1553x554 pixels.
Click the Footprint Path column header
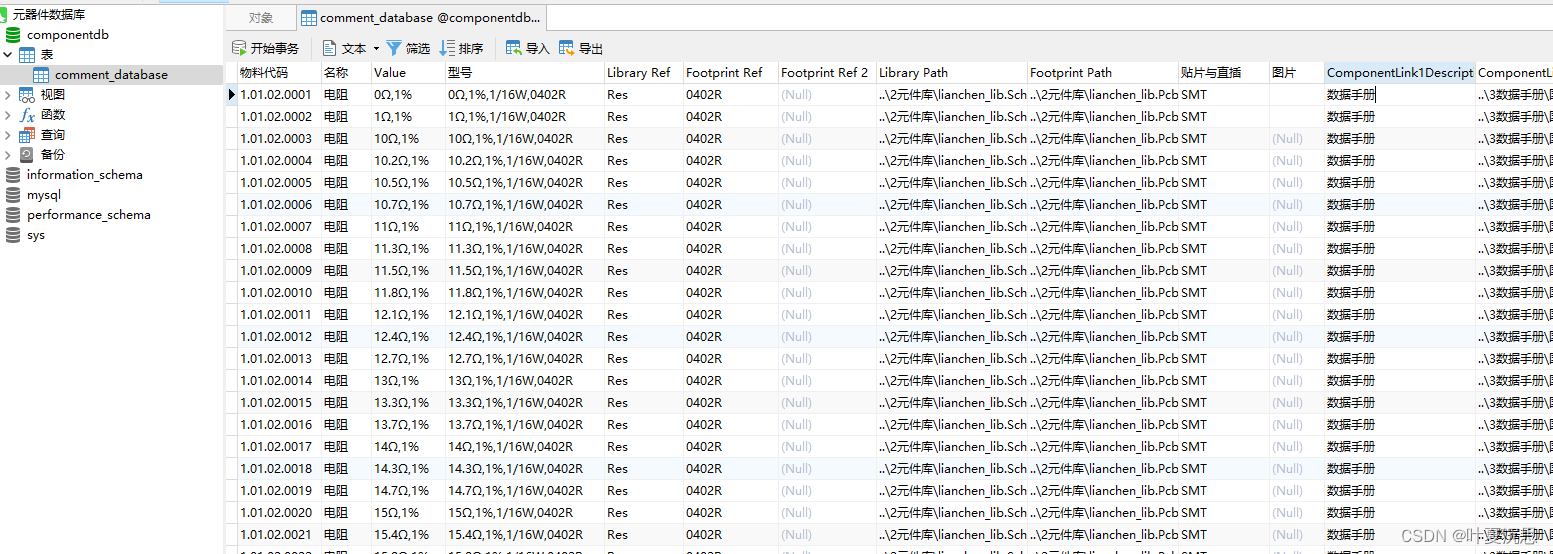pyautogui.click(x=1071, y=73)
